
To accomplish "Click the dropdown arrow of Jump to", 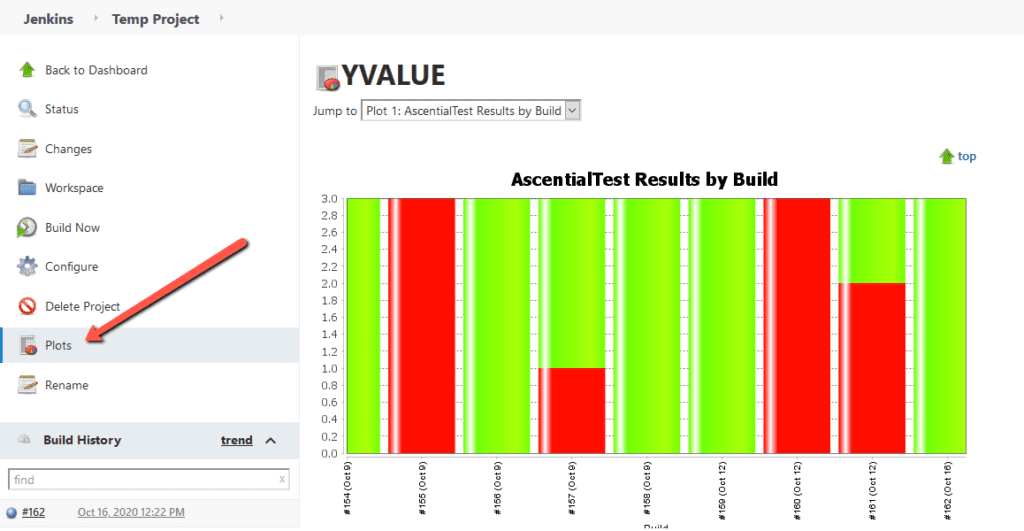I will tap(572, 110).
